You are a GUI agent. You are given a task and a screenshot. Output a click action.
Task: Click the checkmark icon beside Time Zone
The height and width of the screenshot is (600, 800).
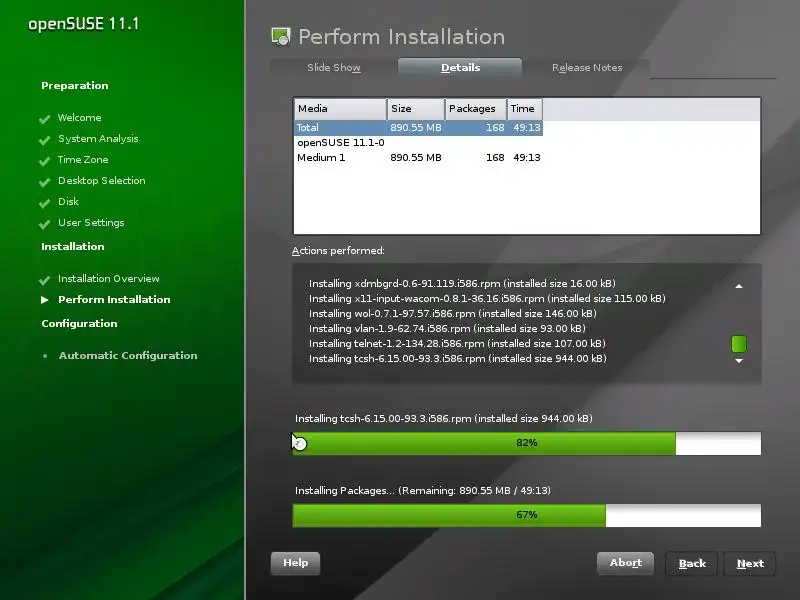(x=44, y=161)
